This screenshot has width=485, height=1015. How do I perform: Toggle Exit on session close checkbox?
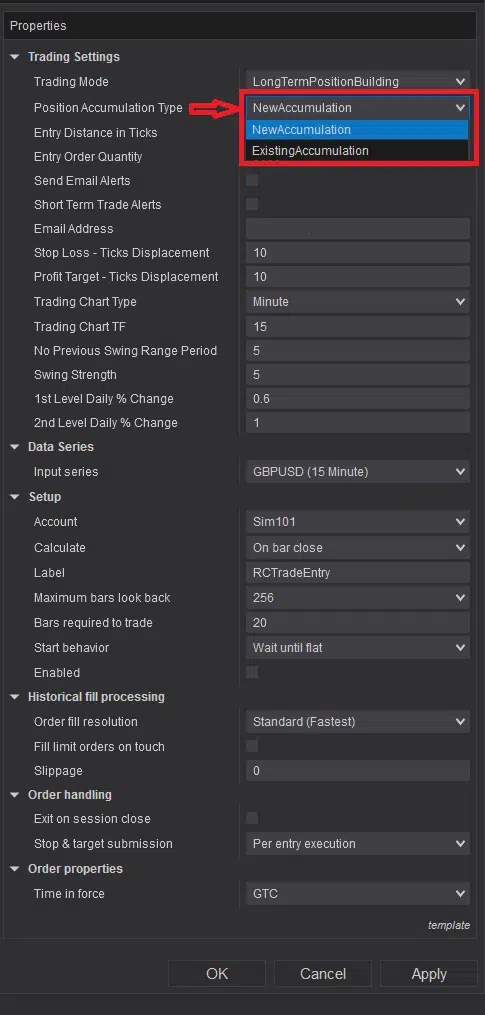252,818
